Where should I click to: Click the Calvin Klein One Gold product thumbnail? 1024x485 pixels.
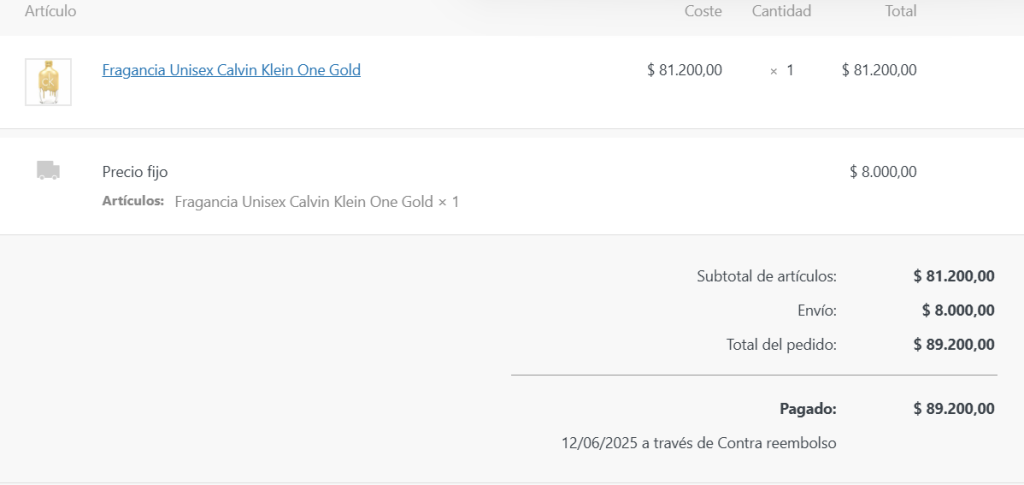coord(48,81)
